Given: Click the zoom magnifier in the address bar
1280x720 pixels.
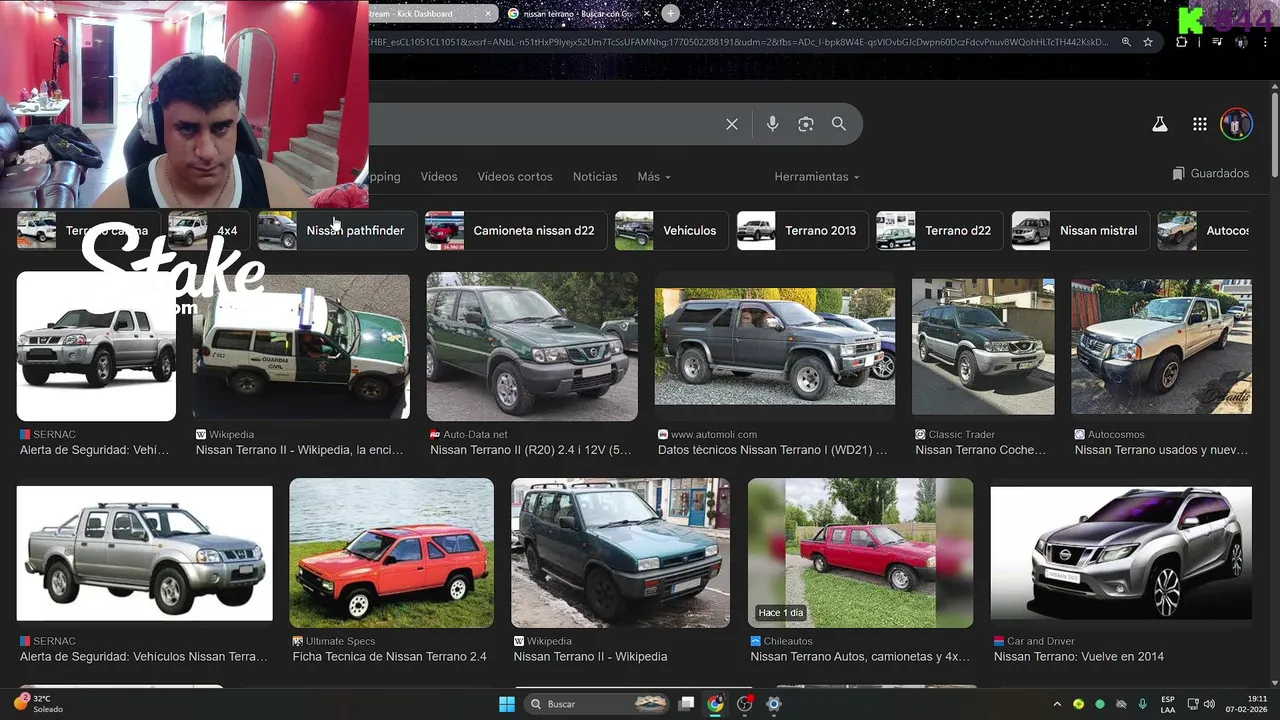Looking at the screenshot, I should (1127, 42).
